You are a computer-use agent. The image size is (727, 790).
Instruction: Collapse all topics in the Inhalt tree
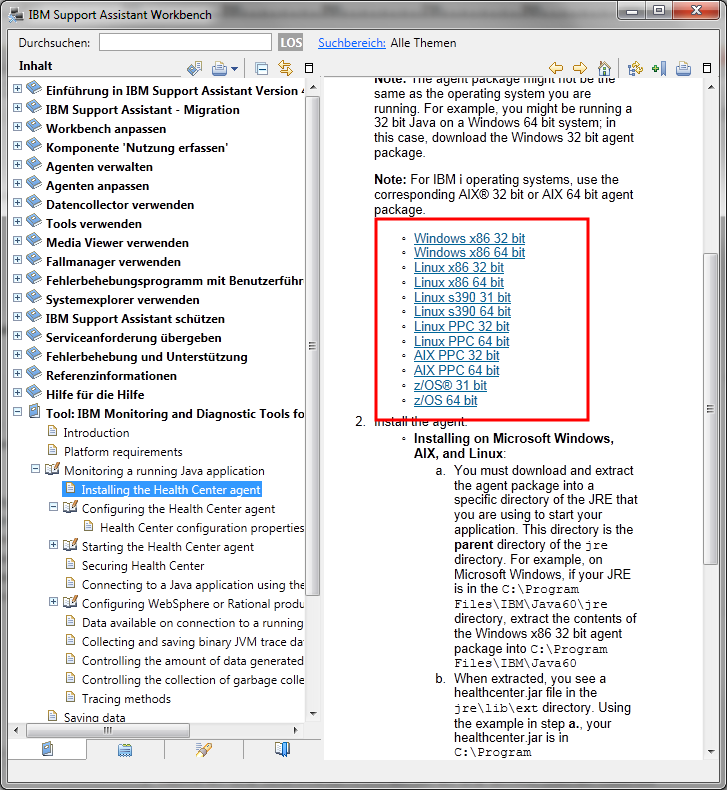pos(262,68)
